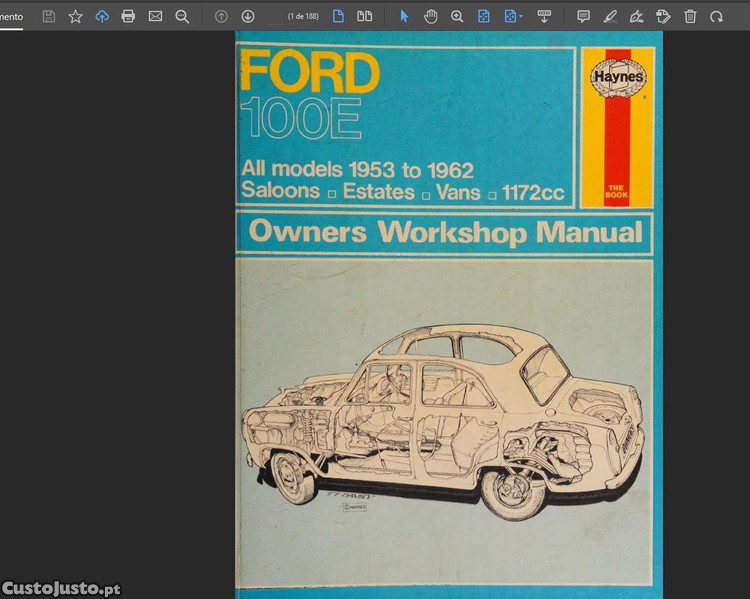Go to next page down arrow
750x599 pixels.
[x=248, y=16]
